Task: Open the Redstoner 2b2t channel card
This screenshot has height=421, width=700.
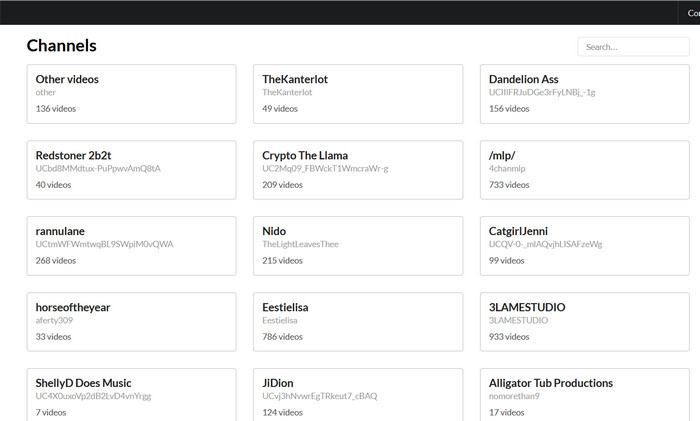Action: click(x=132, y=170)
